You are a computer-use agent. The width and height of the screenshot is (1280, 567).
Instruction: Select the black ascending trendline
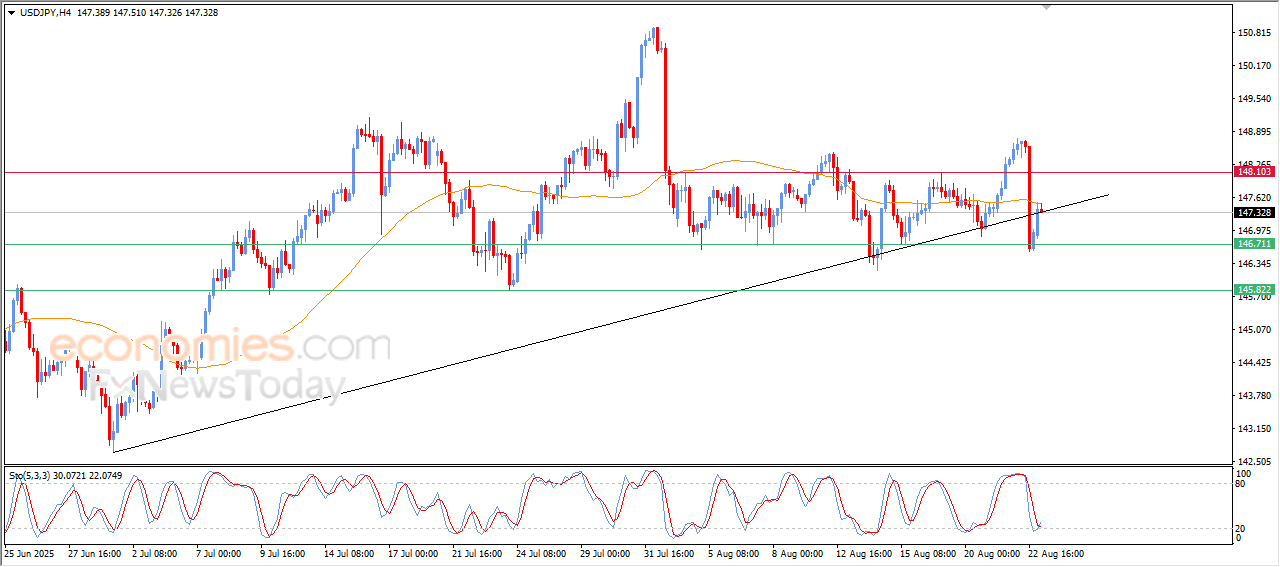(x=610, y=323)
